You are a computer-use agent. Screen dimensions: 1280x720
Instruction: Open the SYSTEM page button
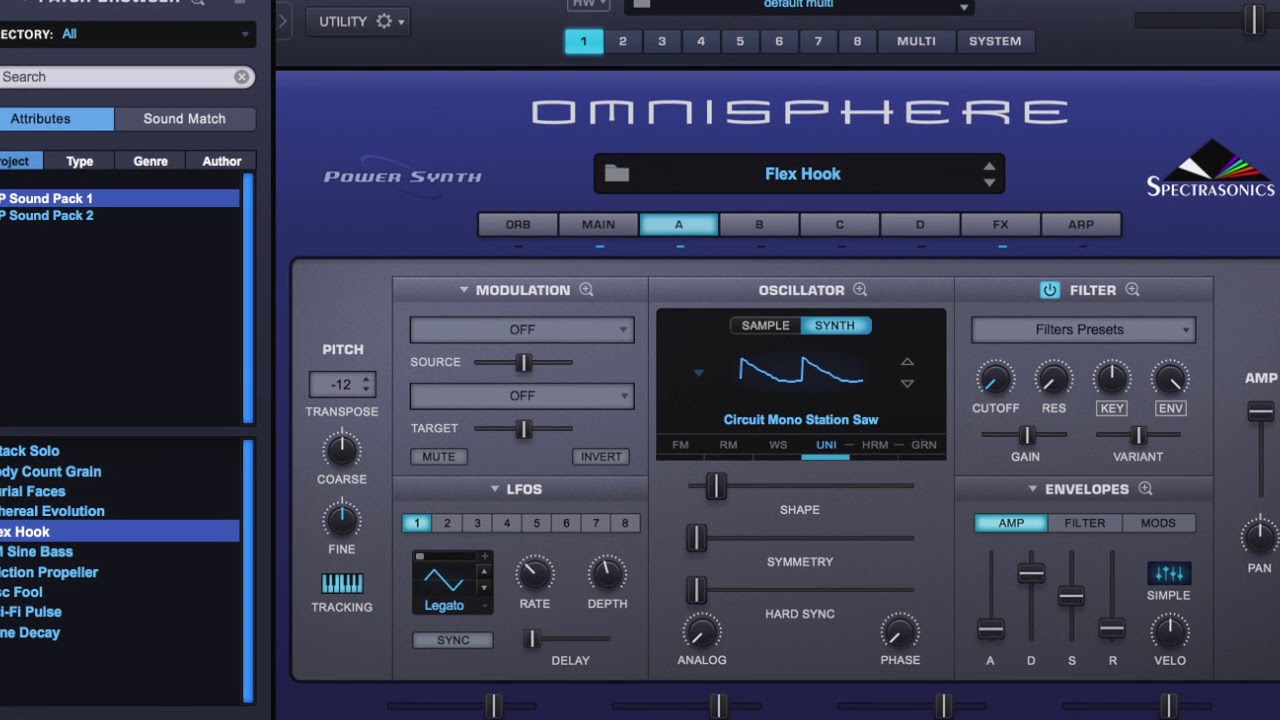coord(995,41)
